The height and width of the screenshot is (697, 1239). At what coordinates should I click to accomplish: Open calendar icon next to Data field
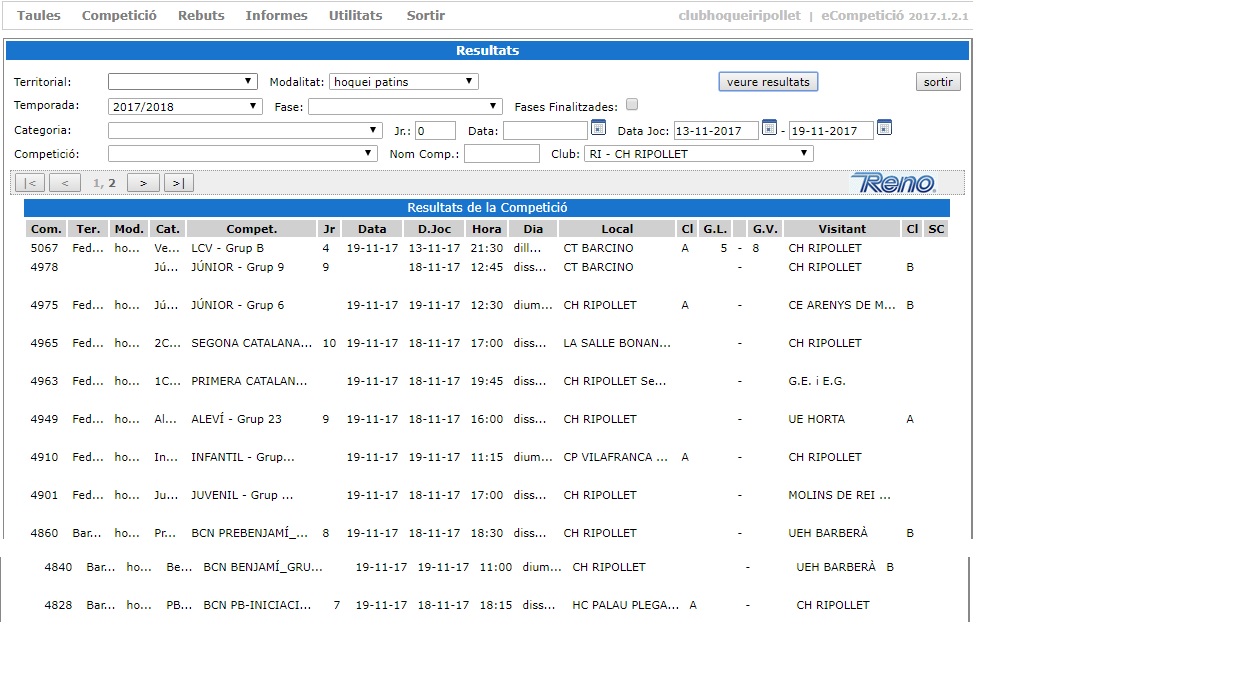point(599,128)
